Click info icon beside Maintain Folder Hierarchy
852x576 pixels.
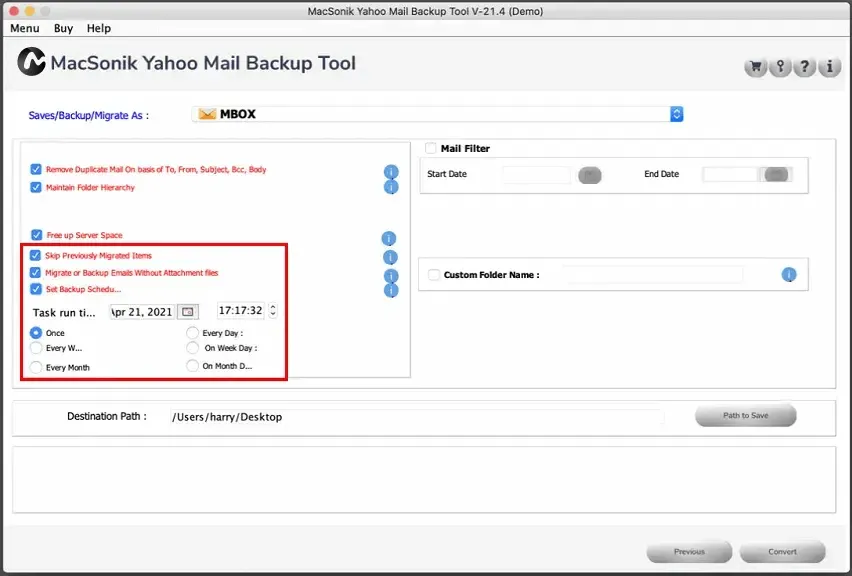coord(391,187)
